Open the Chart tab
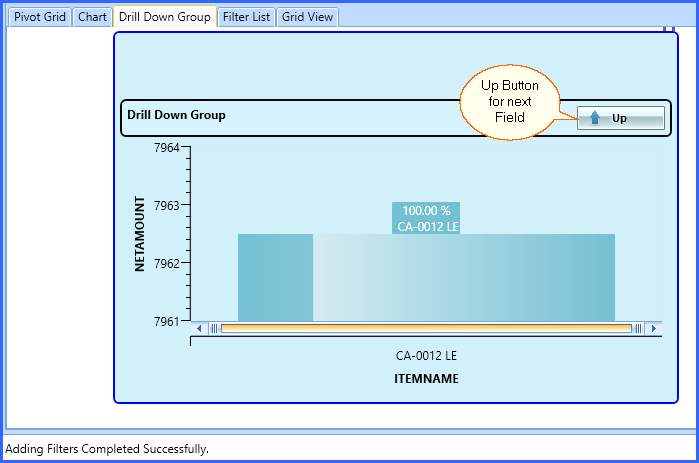This screenshot has height=463, width=699. (93, 17)
